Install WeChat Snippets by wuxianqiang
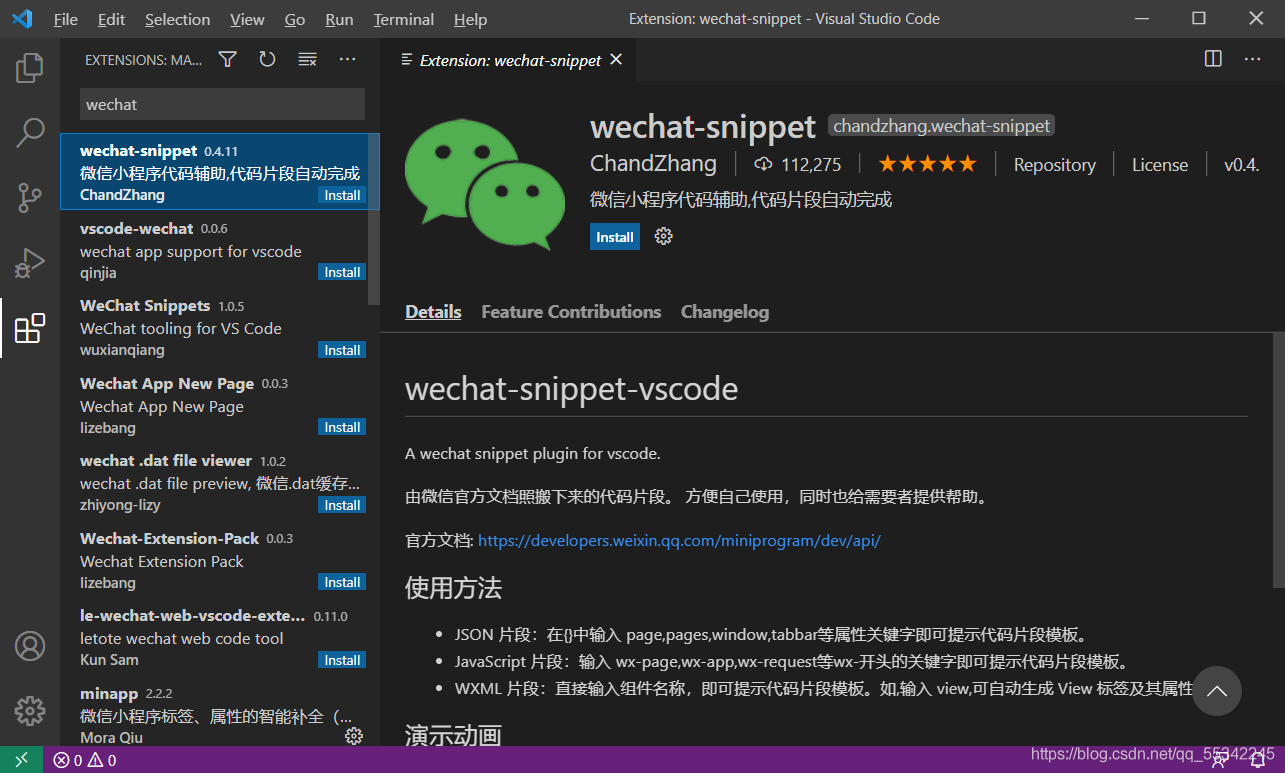The height and width of the screenshot is (773, 1285). click(342, 350)
